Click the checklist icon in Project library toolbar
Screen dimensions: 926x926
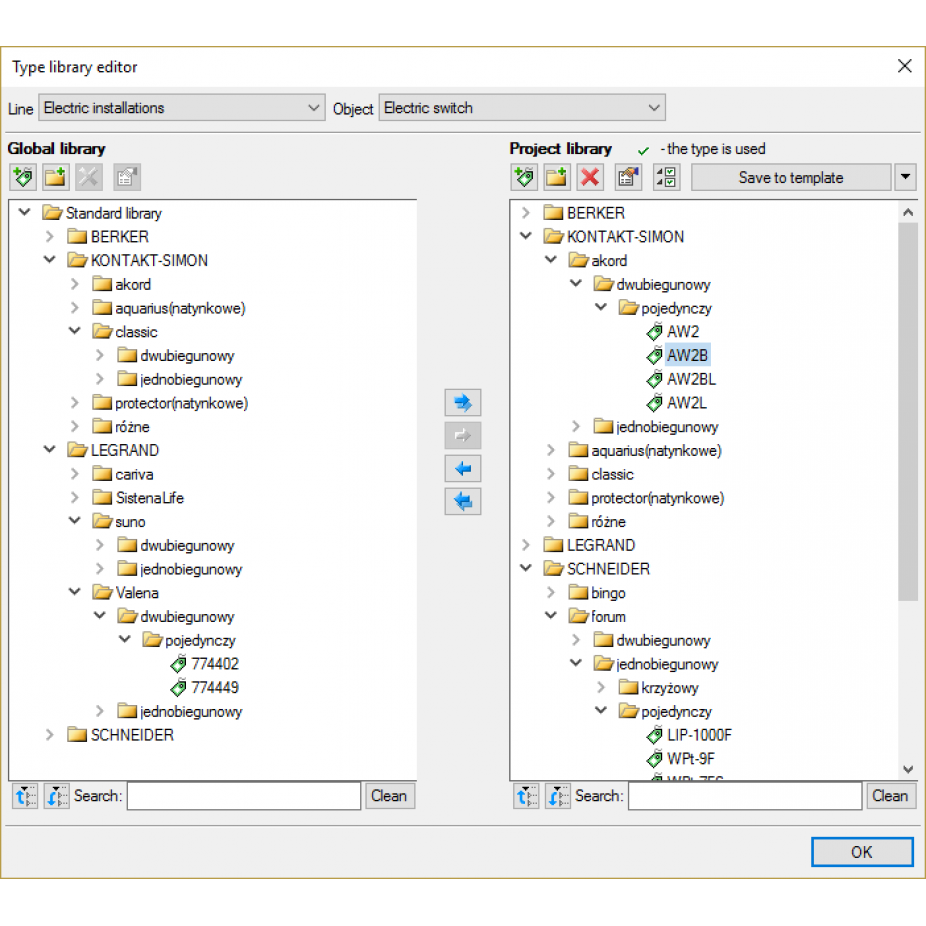(667, 177)
